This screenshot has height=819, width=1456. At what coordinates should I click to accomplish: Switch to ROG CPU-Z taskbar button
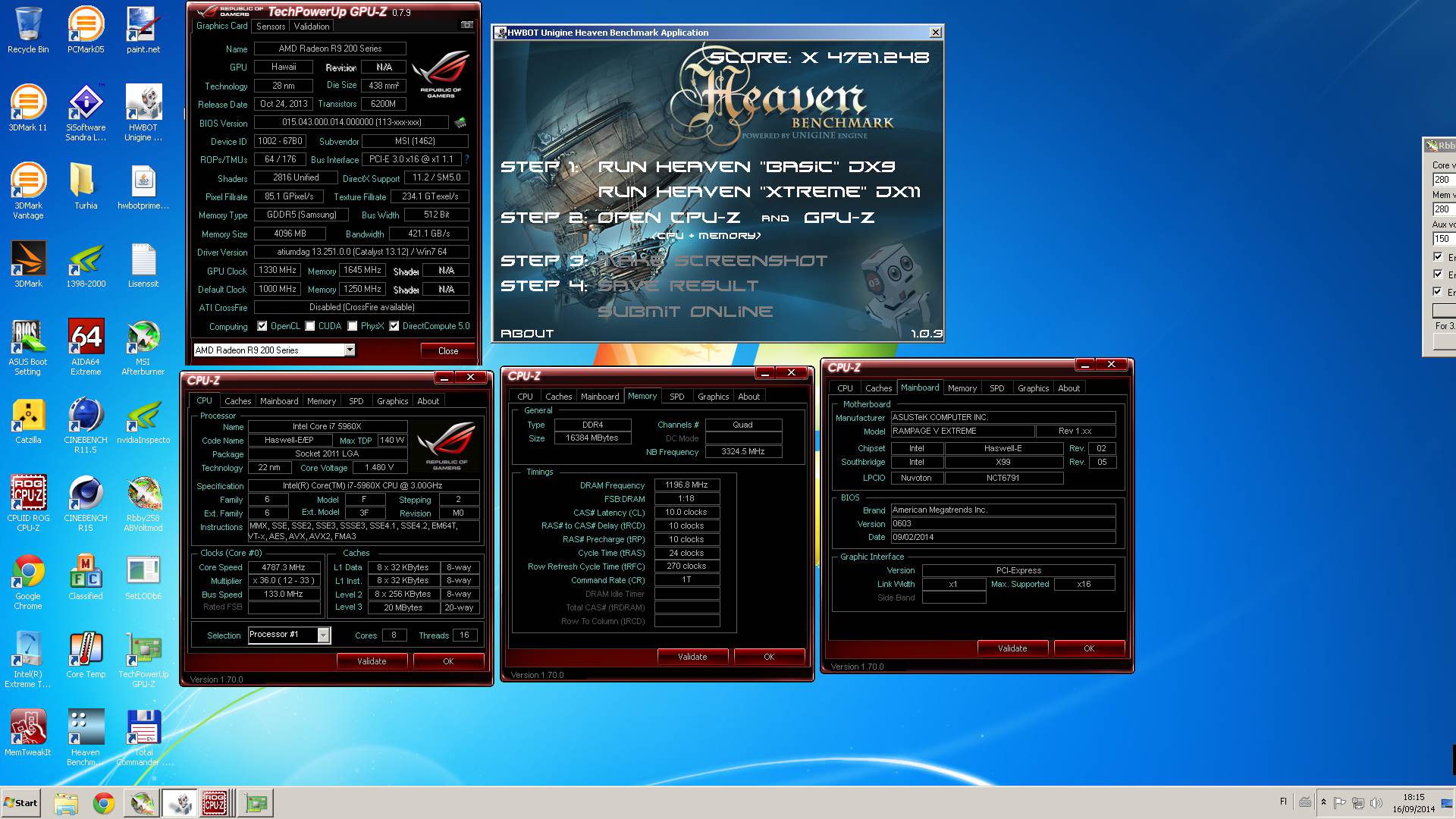coord(215,803)
